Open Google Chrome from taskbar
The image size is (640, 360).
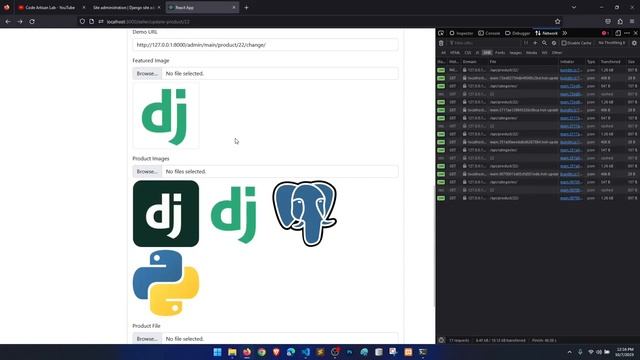pyautogui.click(x=262, y=352)
